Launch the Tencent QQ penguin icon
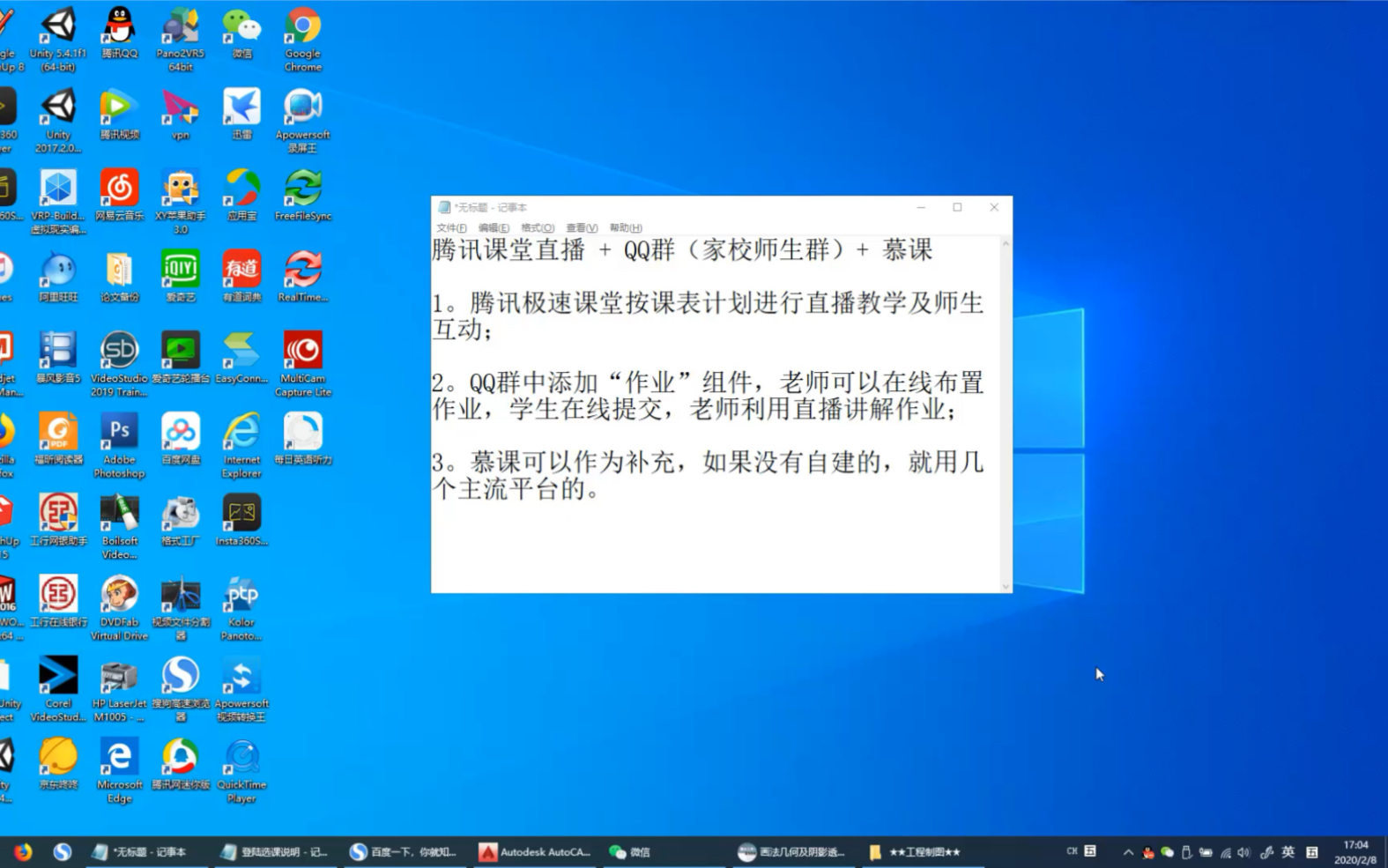This screenshot has height=868, width=1388. pyautogui.click(x=119, y=33)
